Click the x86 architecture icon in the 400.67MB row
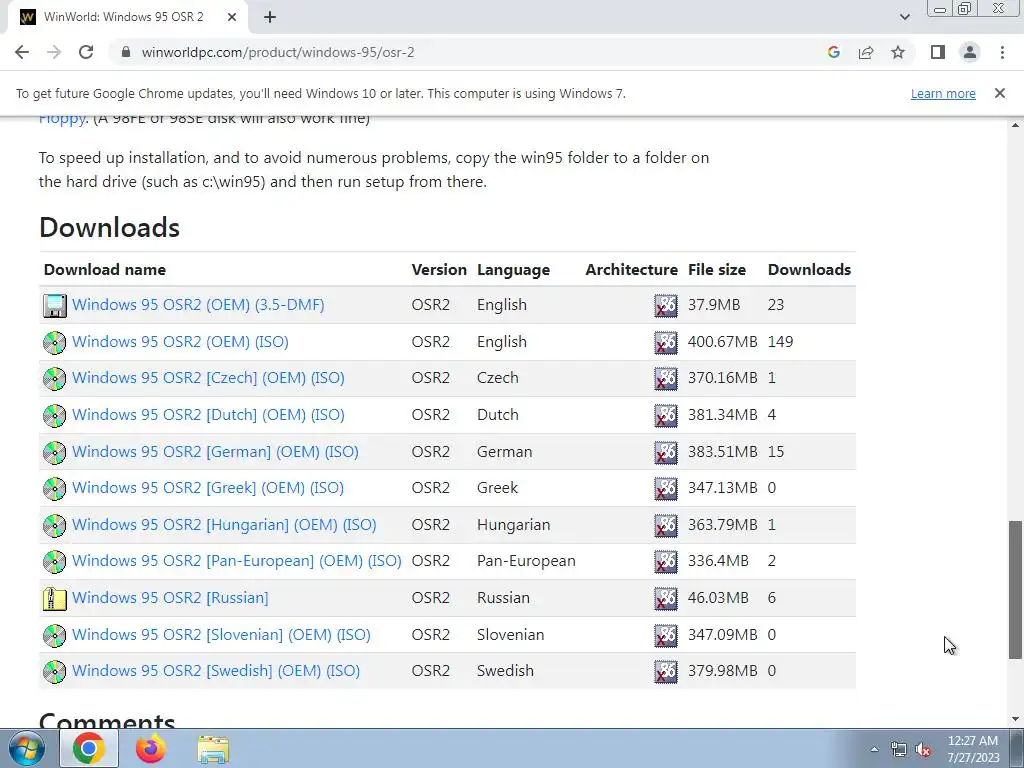The width and height of the screenshot is (1024, 768). [x=665, y=342]
